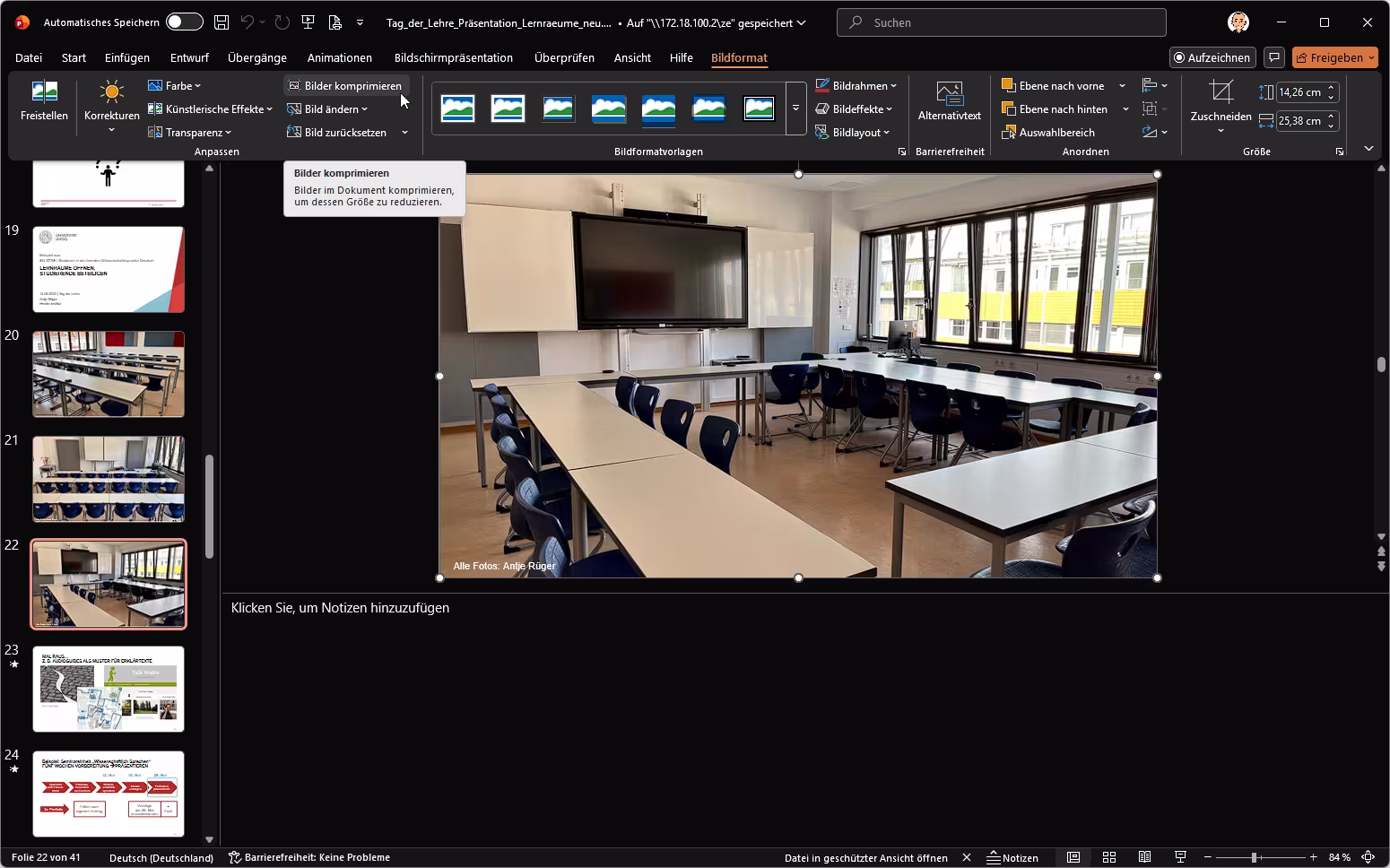The width and height of the screenshot is (1390, 868).
Task: Start slideshow from status bar icon
Action: tap(1181, 857)
